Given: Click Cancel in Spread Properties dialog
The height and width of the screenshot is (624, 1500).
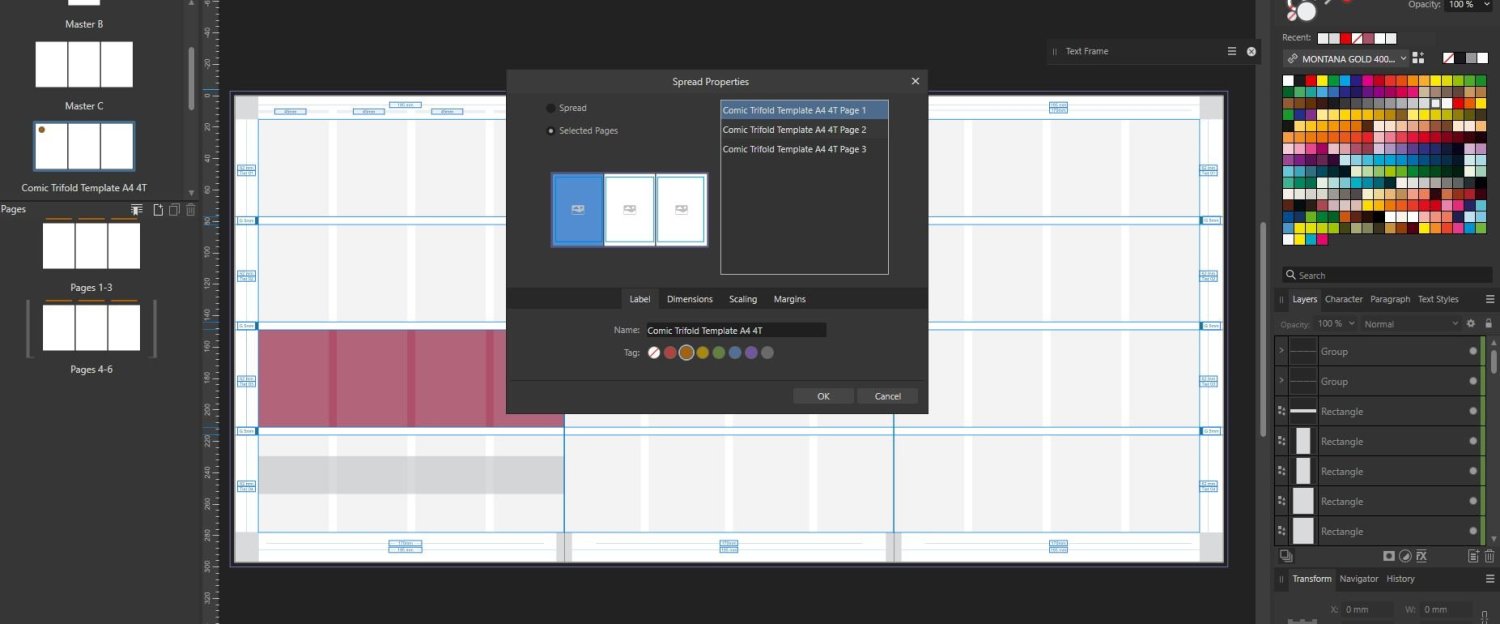Looking at the screenshot, I should [x=887, y=396].
